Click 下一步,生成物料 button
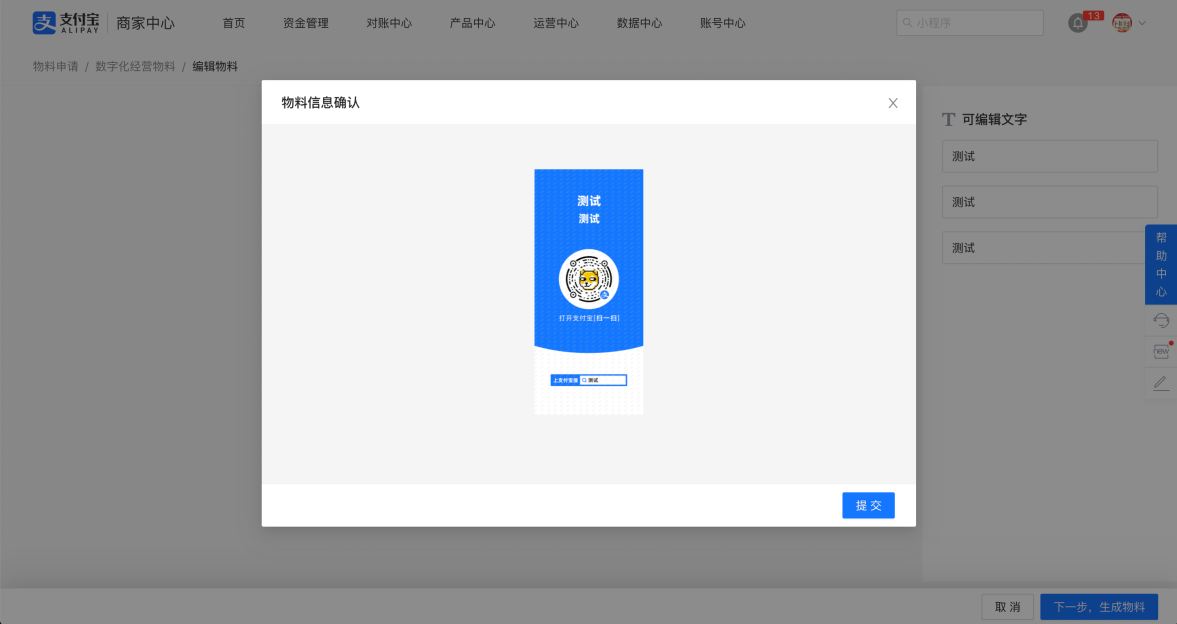 (x=1099, y=607)
